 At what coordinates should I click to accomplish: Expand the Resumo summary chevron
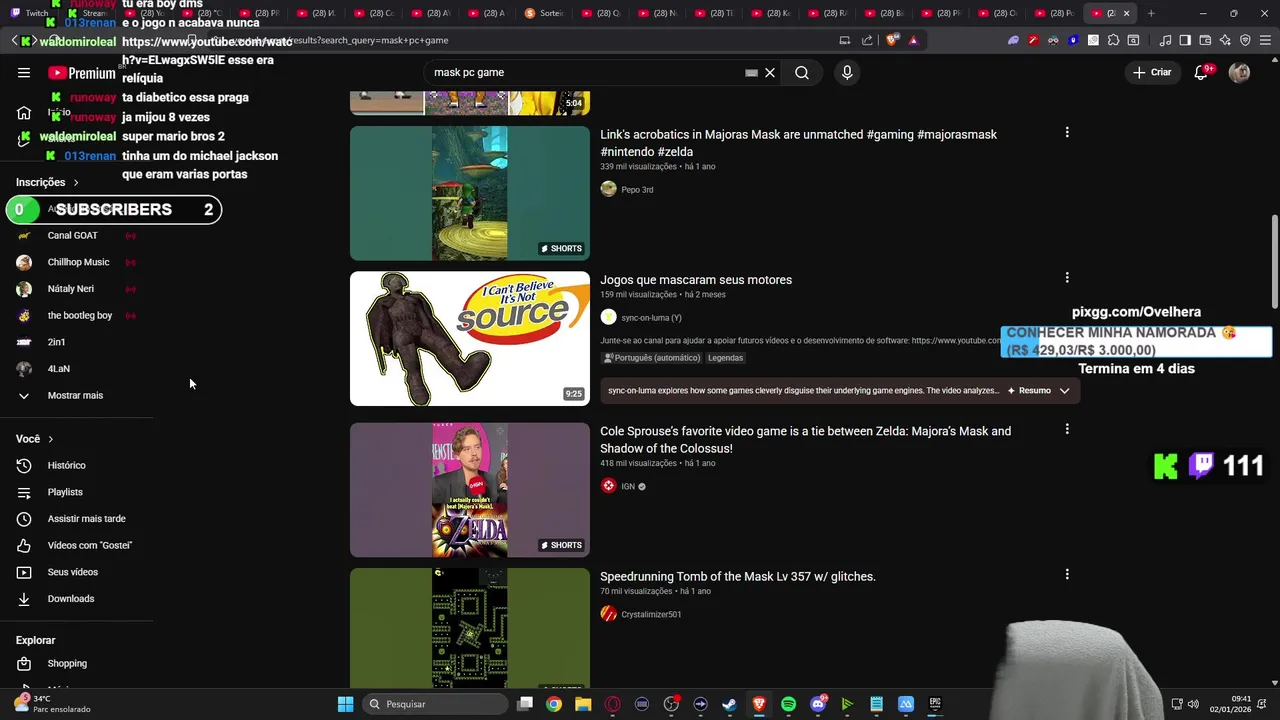coord(1064,391)
